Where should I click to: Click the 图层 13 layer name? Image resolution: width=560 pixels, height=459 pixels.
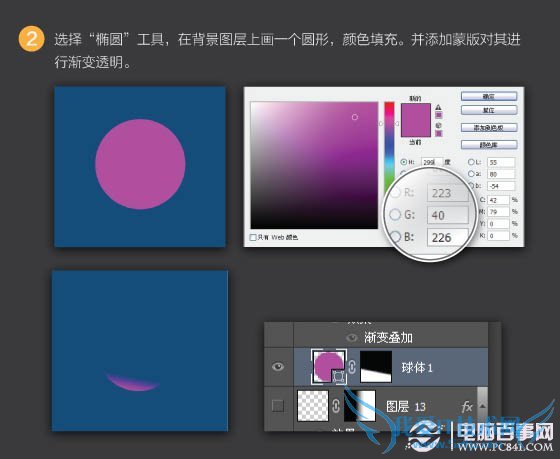pyautogui.click(x=406, y=406)
